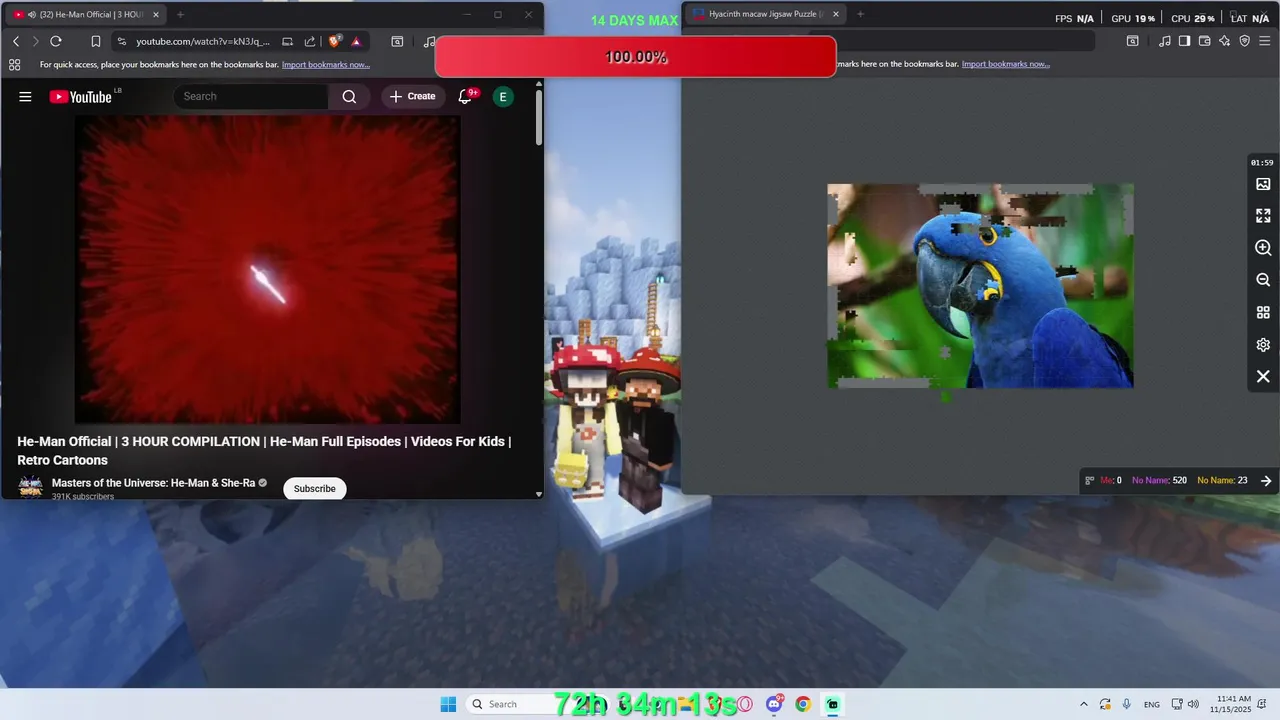Click the youtube.com address bar URL
Viewport: 1280px width, 720px height.
click(x=203, y=41)
